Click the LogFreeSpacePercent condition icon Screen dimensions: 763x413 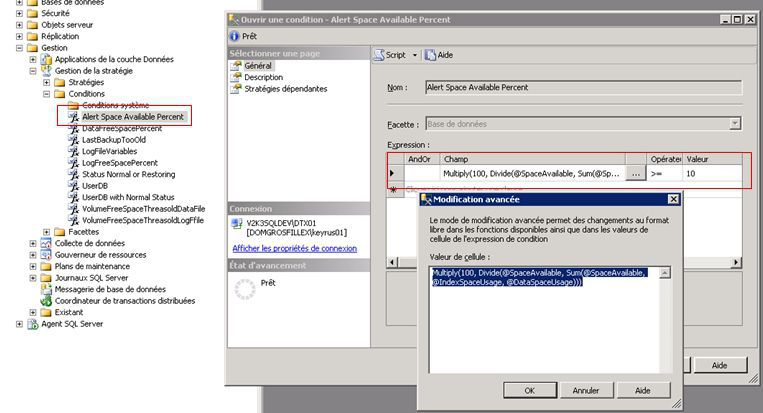coord(73,163)
